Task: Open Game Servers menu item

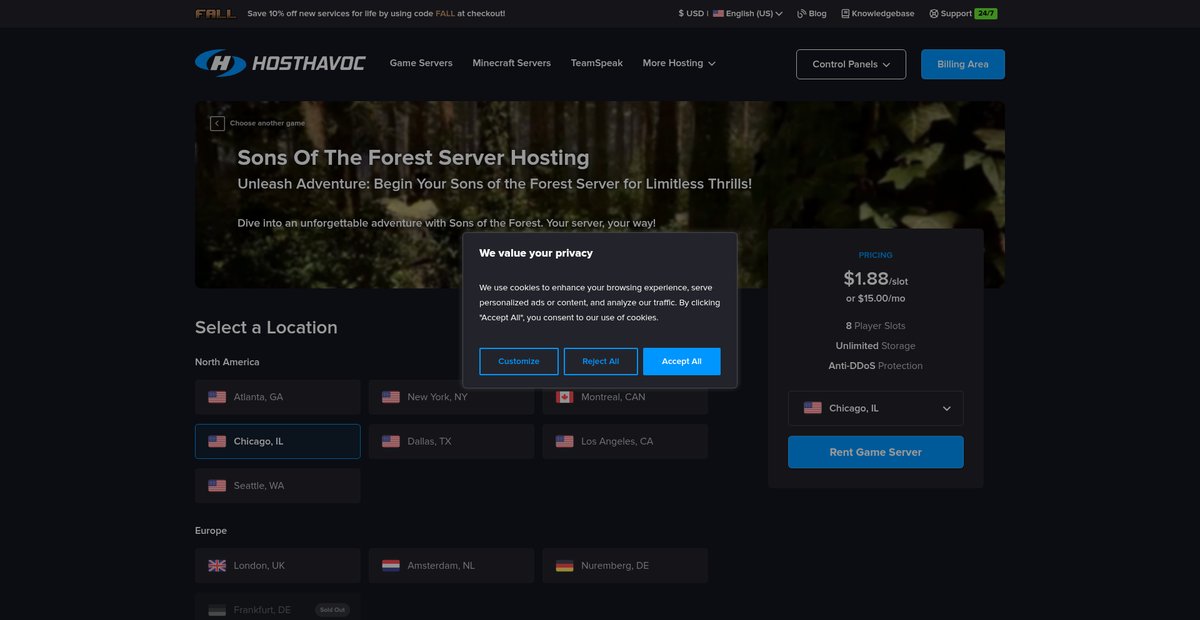Action: (421, 63)
